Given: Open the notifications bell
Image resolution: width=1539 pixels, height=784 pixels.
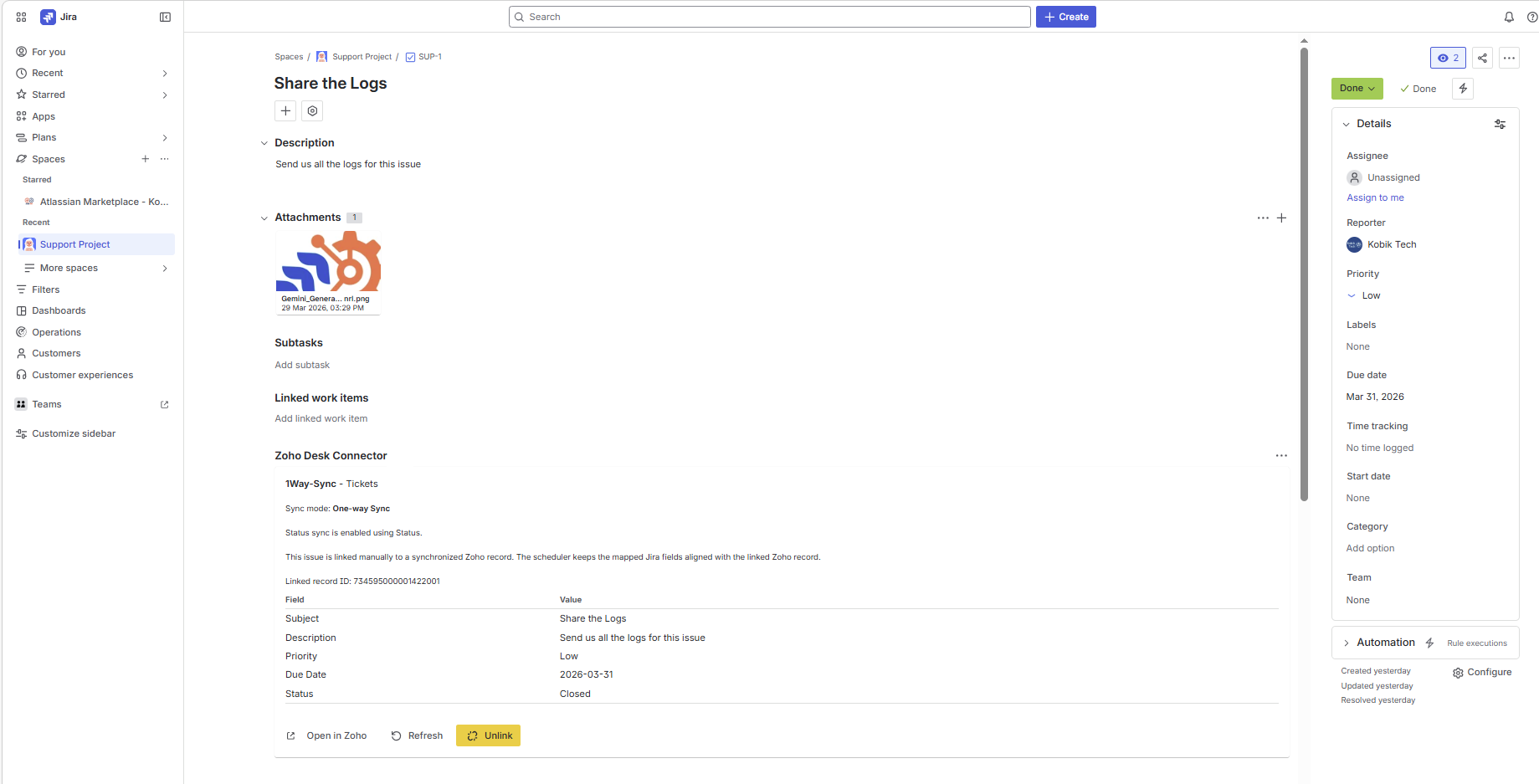Looking at the screenshot, I should pos(1508,17).
